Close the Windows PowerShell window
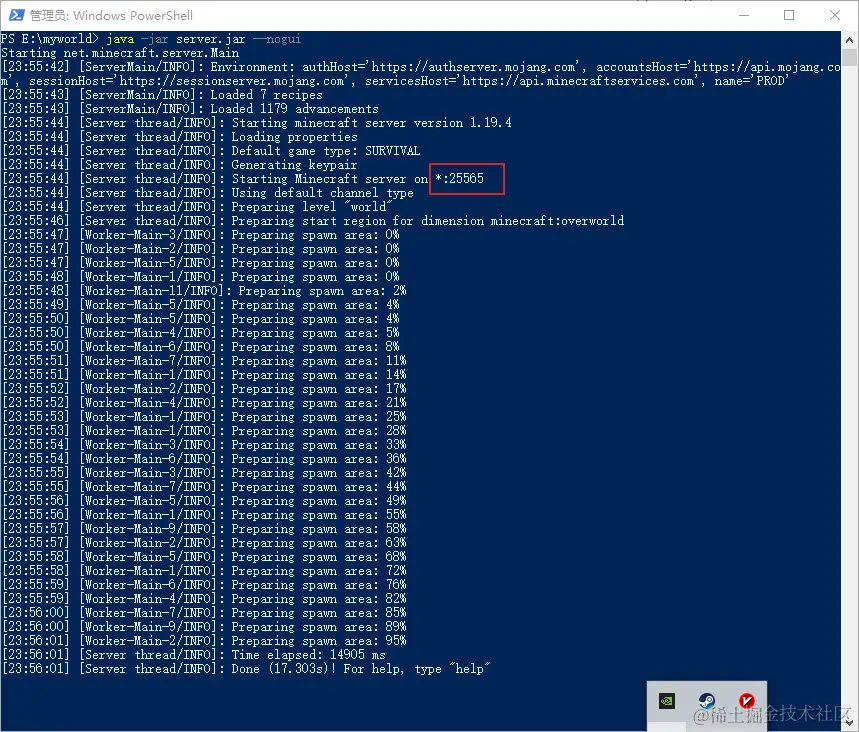Viewport: 859px width, 732px height. coord(834,15)
